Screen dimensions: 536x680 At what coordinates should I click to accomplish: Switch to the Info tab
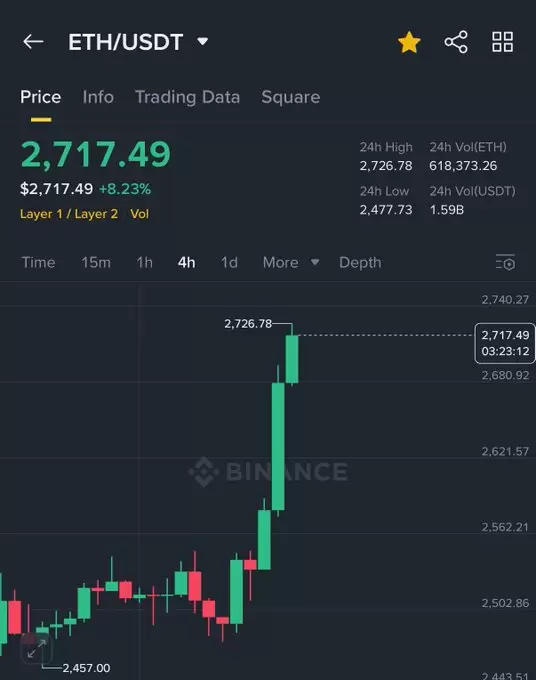click(x=98, y=97)
